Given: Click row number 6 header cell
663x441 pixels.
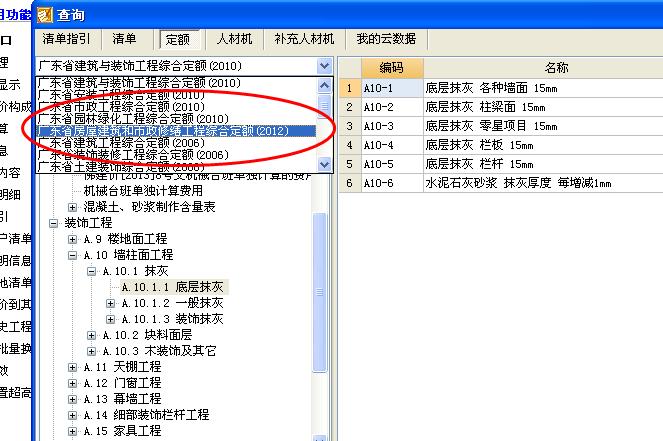Looking at the screenshot, I should (x=350, y=183).
